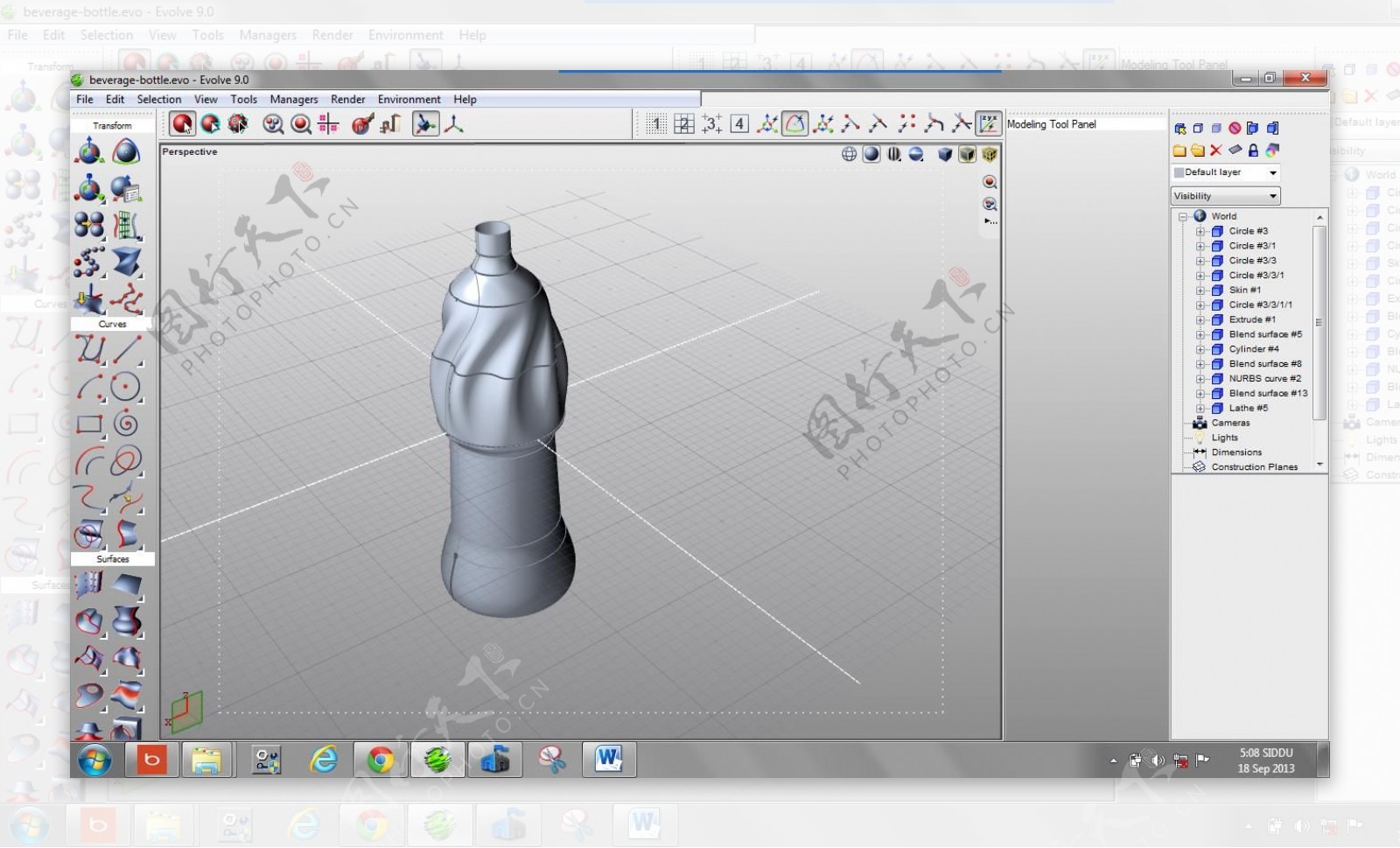
Task: Click the Perspective viewport label
Action: (189, 151)
